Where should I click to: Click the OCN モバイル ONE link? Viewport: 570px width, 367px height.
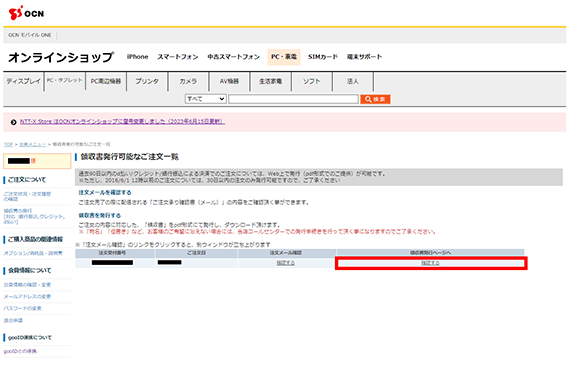(30, 35)
